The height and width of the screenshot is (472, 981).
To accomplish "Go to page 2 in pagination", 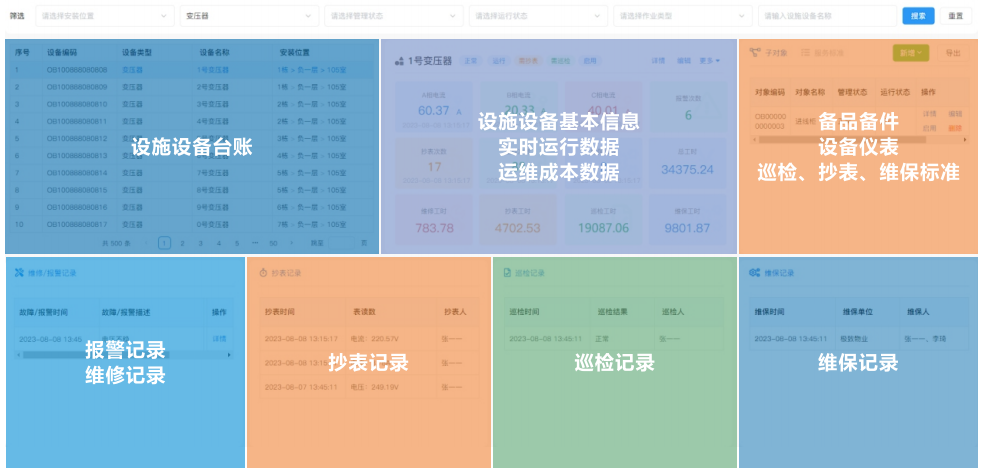I will [x=182, y=243].
